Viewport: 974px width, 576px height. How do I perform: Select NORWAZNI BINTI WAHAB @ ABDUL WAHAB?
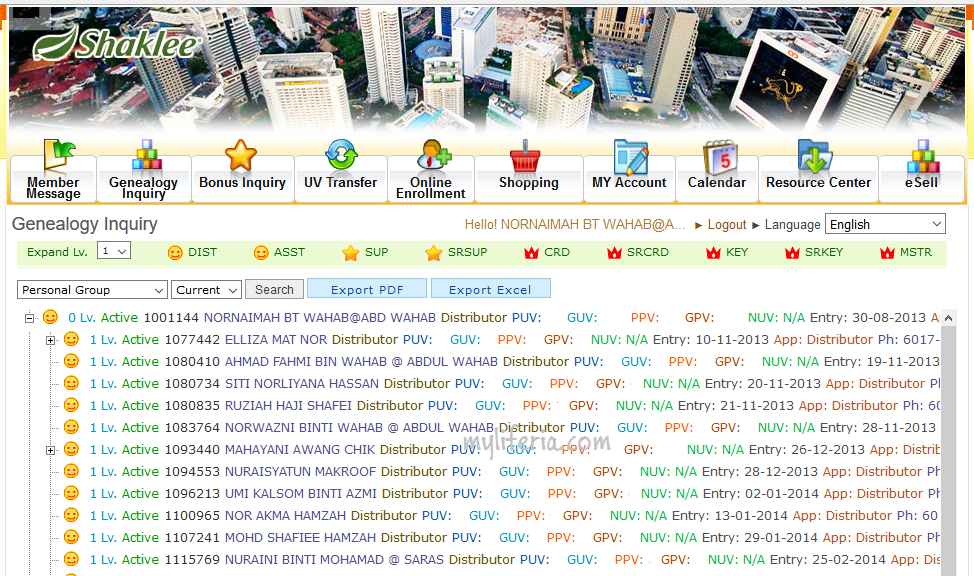[359, 427]
